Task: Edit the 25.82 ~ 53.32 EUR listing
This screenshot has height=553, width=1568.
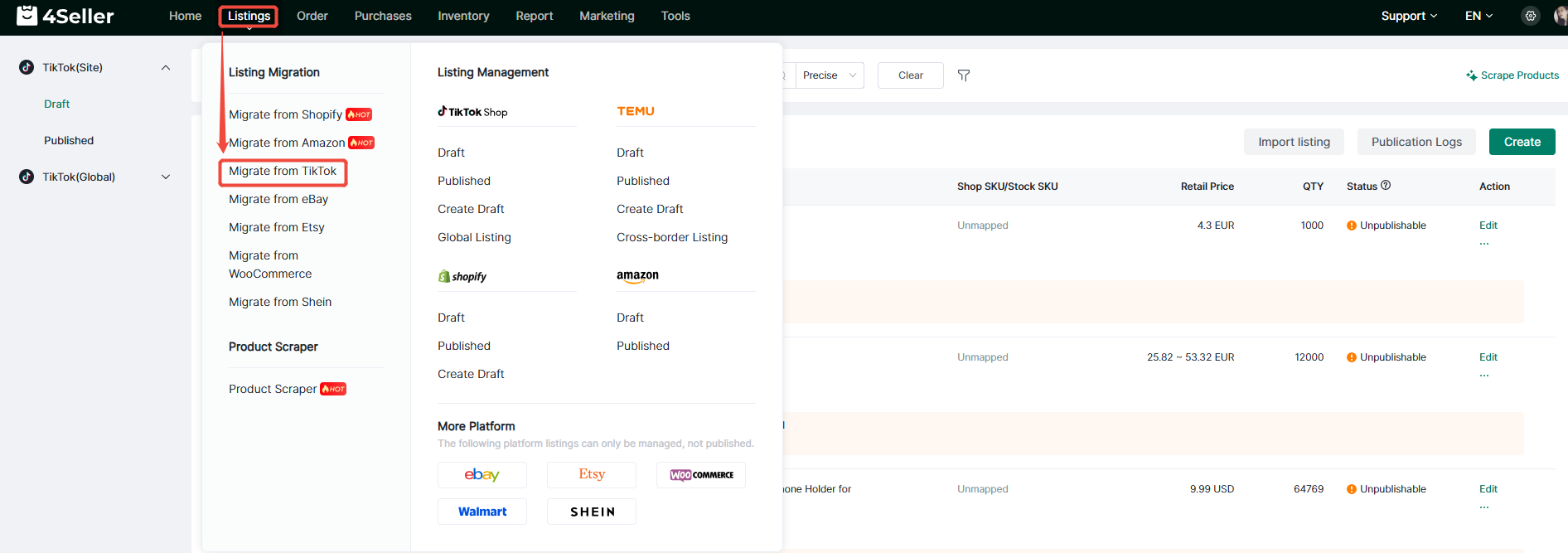Action: point(1488,357)
